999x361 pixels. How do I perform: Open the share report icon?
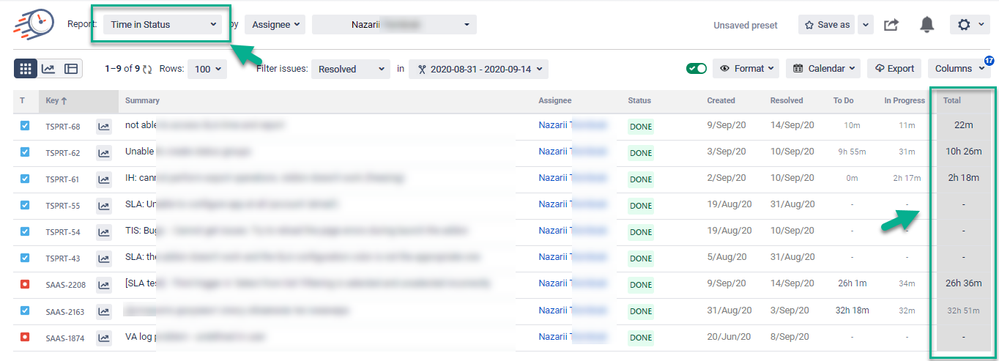[x=891, y=25]
